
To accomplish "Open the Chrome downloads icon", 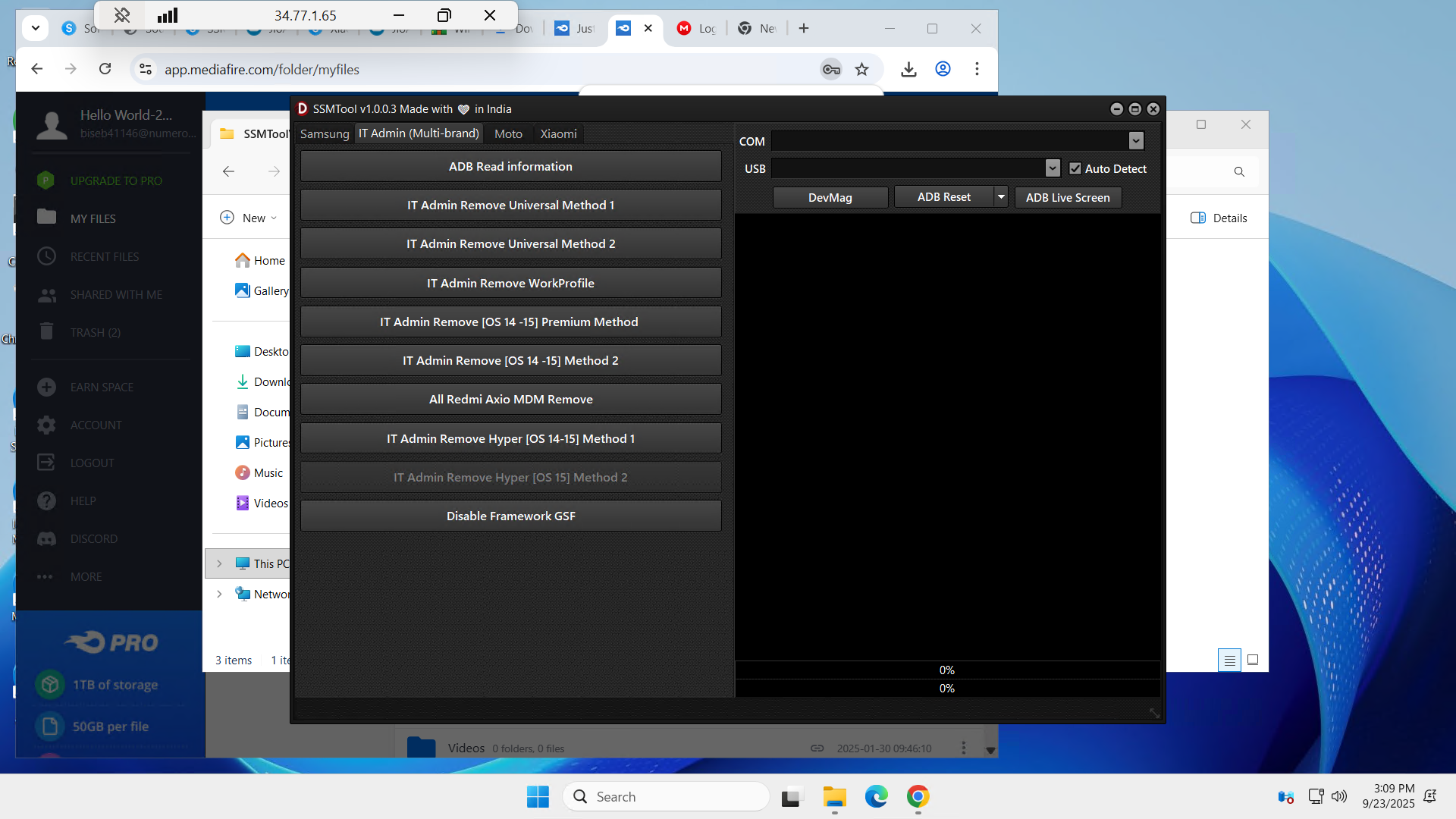I will click(x=908, y=70).
